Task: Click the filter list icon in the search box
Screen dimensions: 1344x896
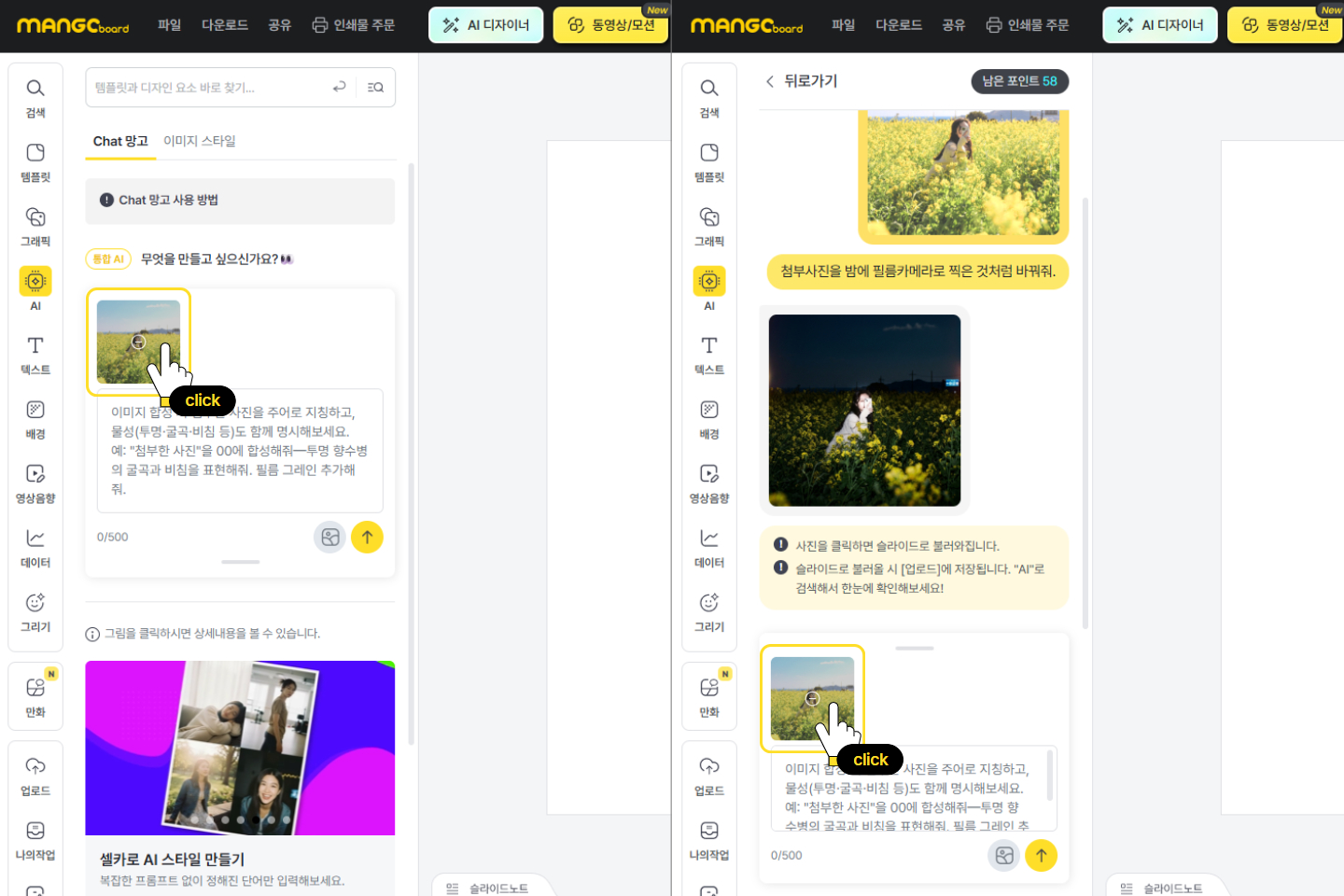Action: pos(375,87)
